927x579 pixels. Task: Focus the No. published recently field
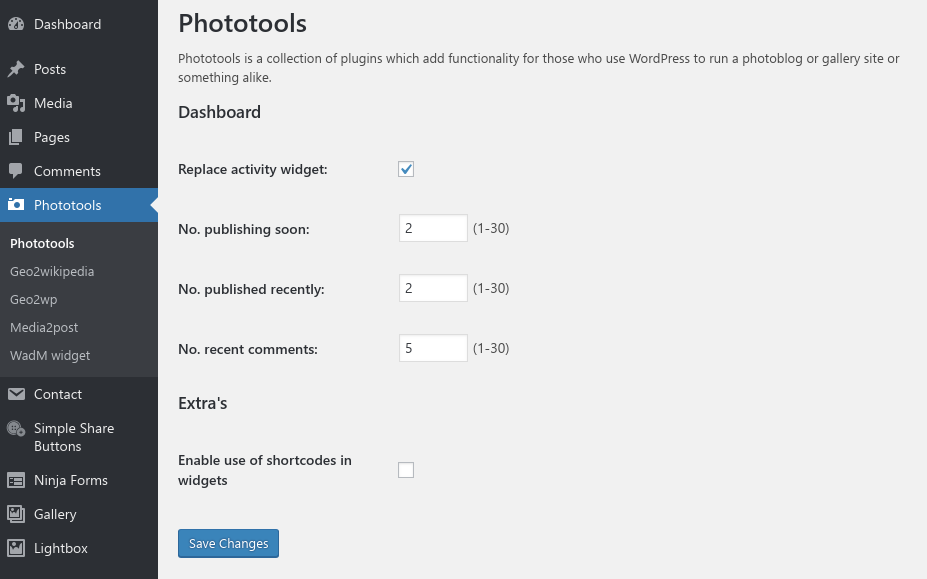tap(433, 288)
